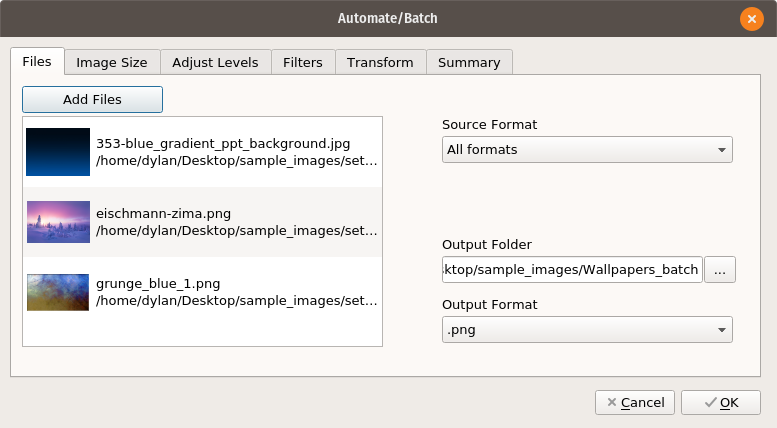This screenshot has width=777, height=428.
Task: Close the Automate/Batch window
Action: point(752,19)
